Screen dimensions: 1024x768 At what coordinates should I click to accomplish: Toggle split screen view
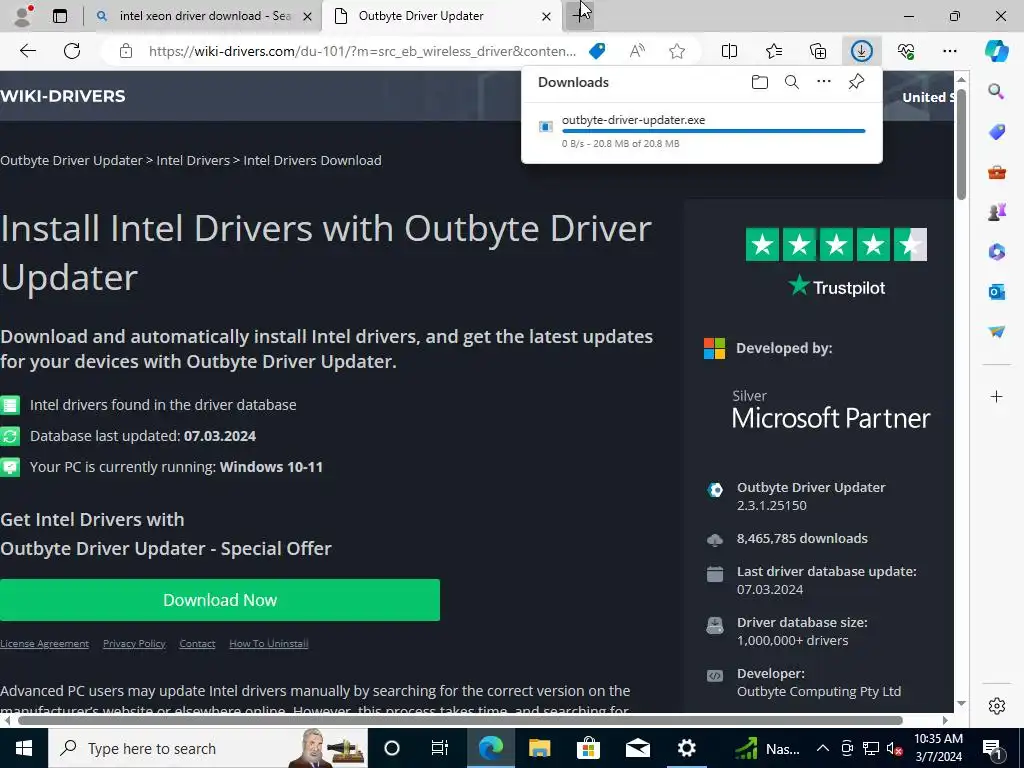click(x=729, y=51)
